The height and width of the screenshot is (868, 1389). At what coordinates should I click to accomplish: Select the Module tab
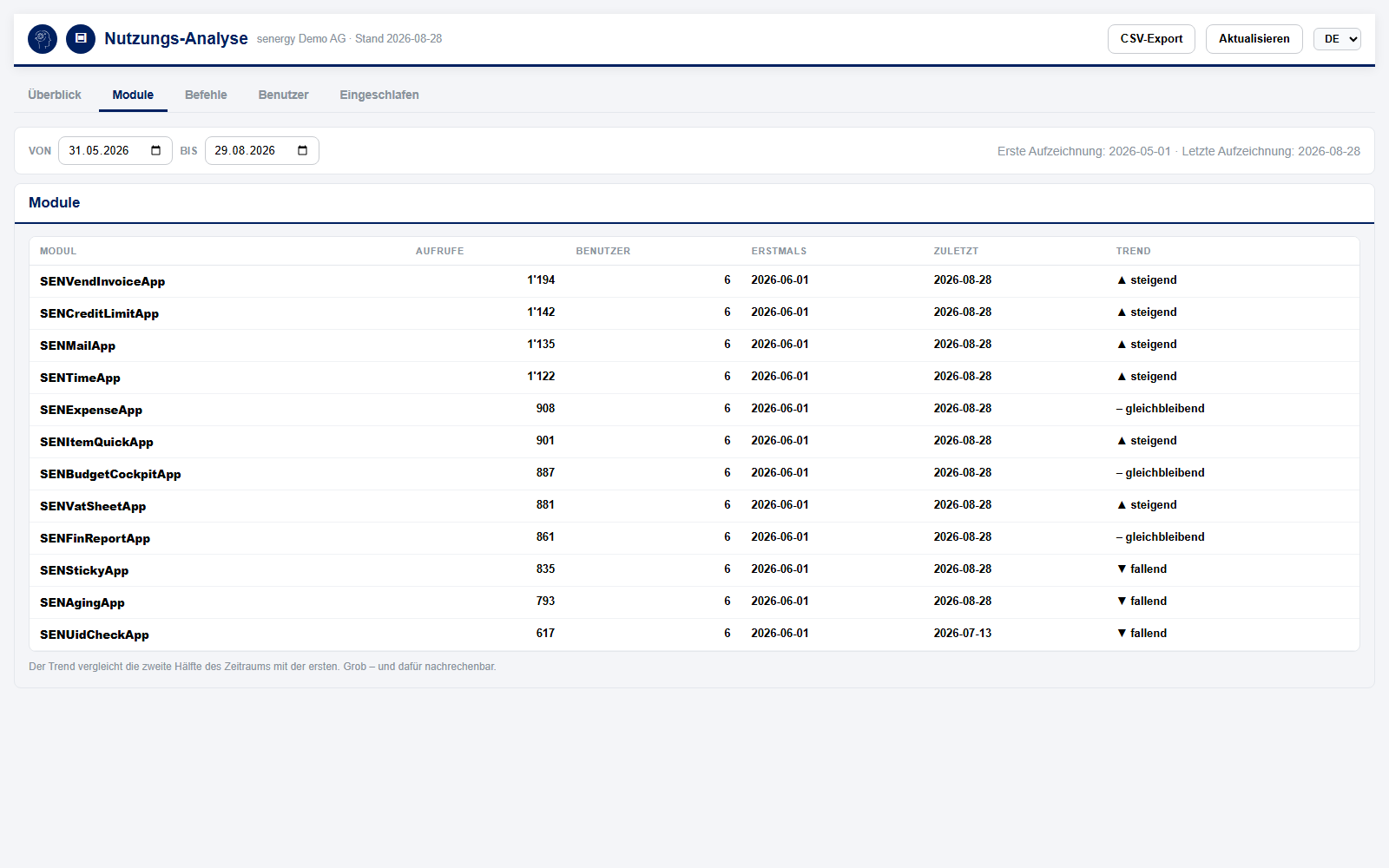pyautogui.click(x=133, y=95)
